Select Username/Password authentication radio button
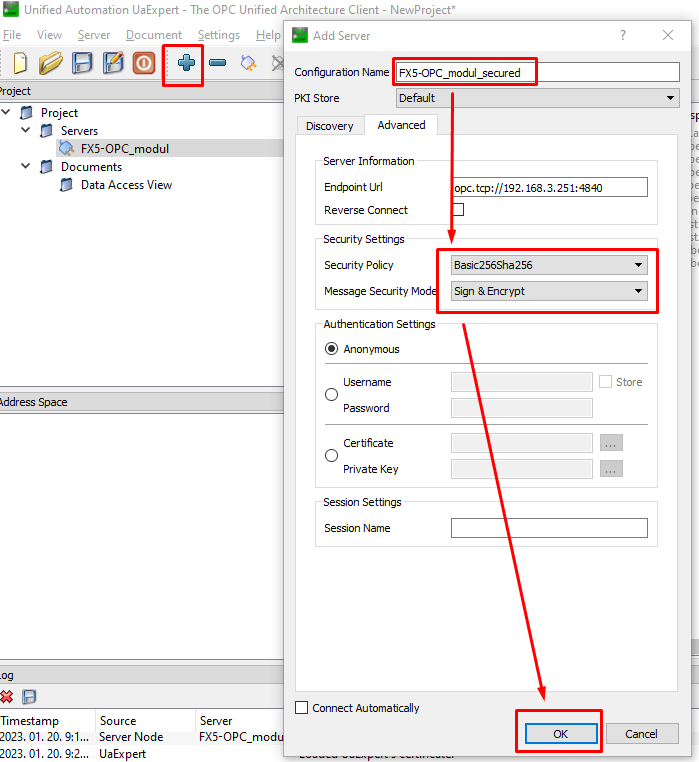699x762 pixels. point(332,395)
